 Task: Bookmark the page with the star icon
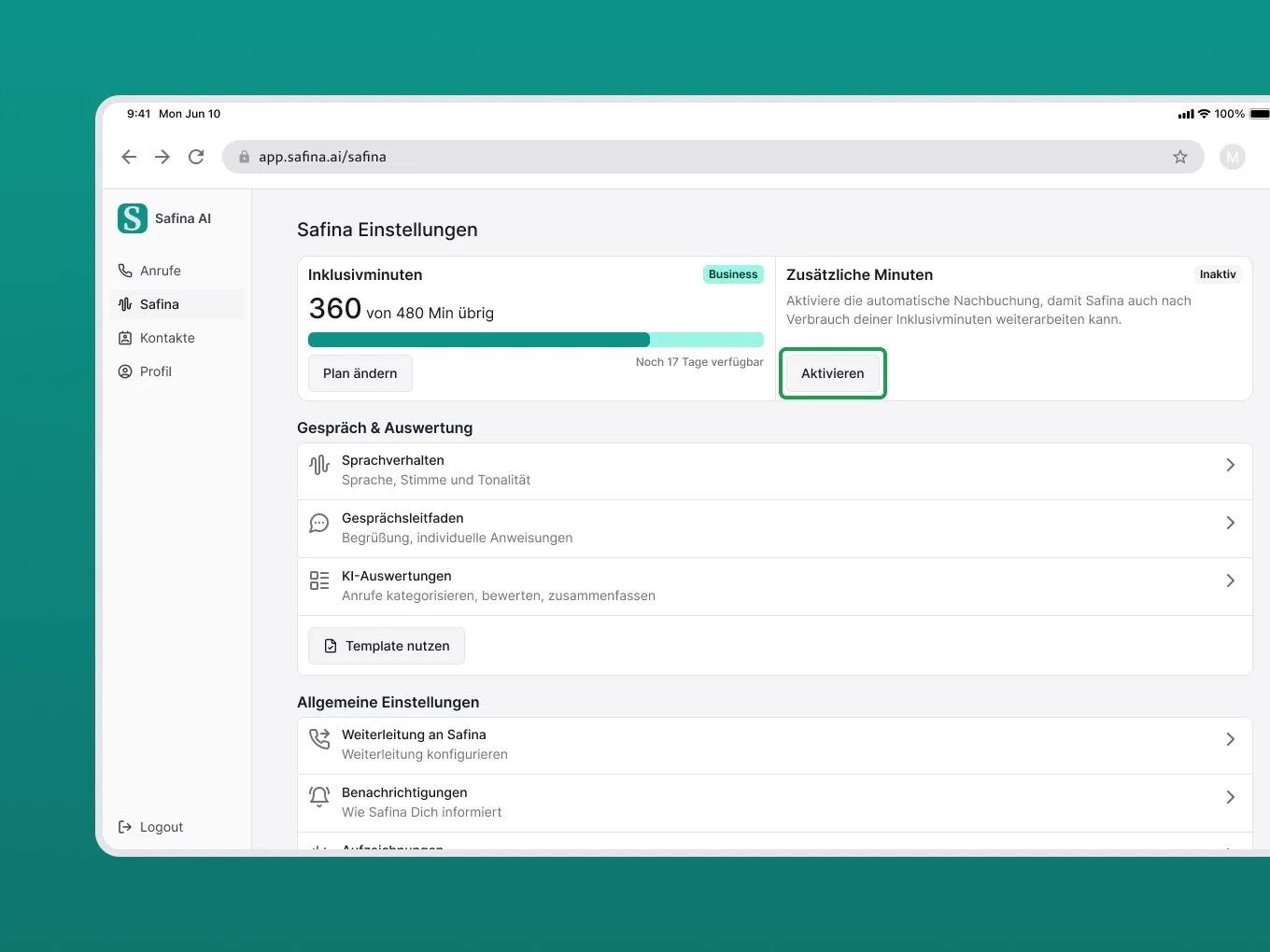point(1180,157)
